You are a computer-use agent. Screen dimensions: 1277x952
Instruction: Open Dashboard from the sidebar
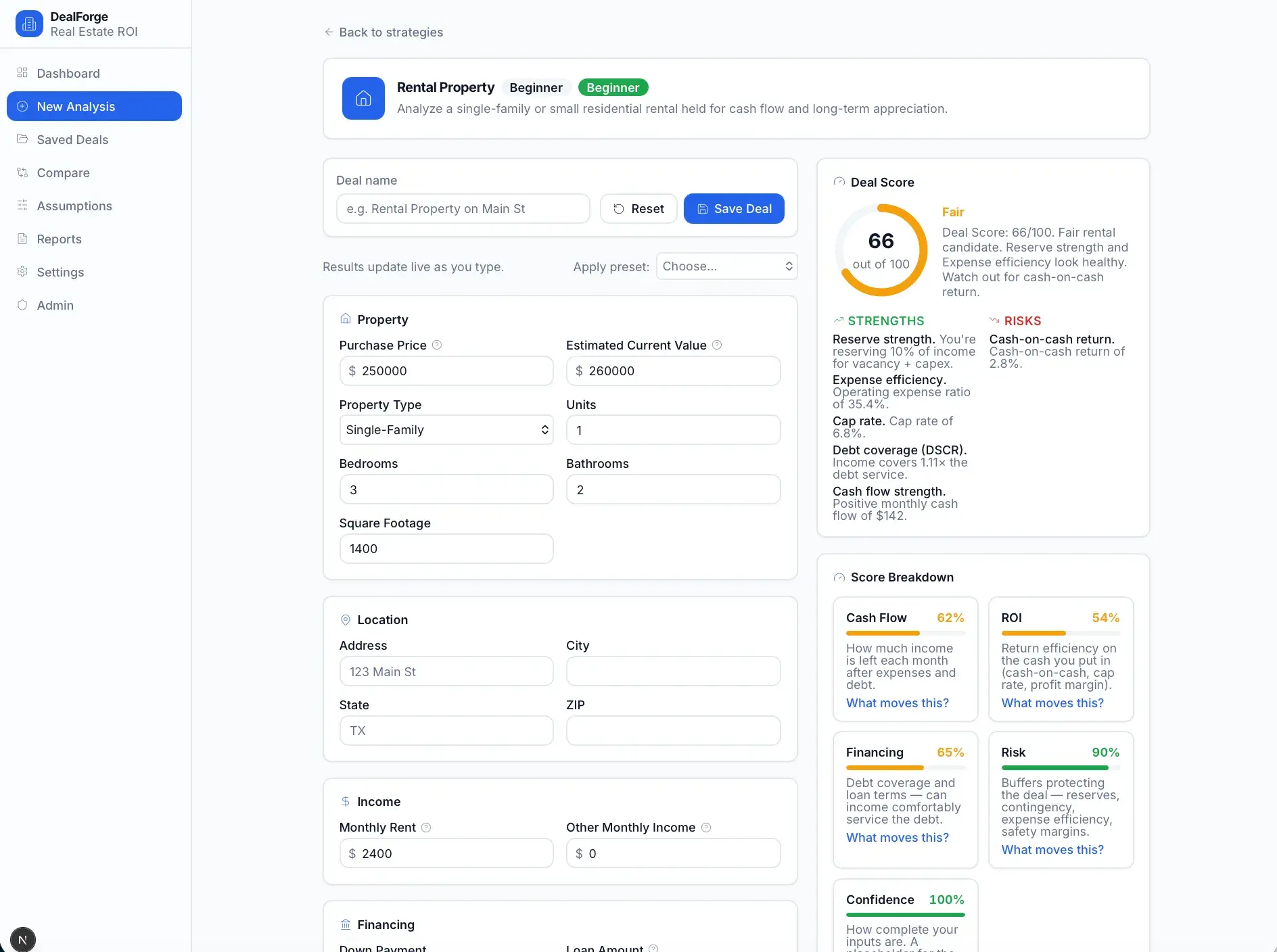click(94, 73)
